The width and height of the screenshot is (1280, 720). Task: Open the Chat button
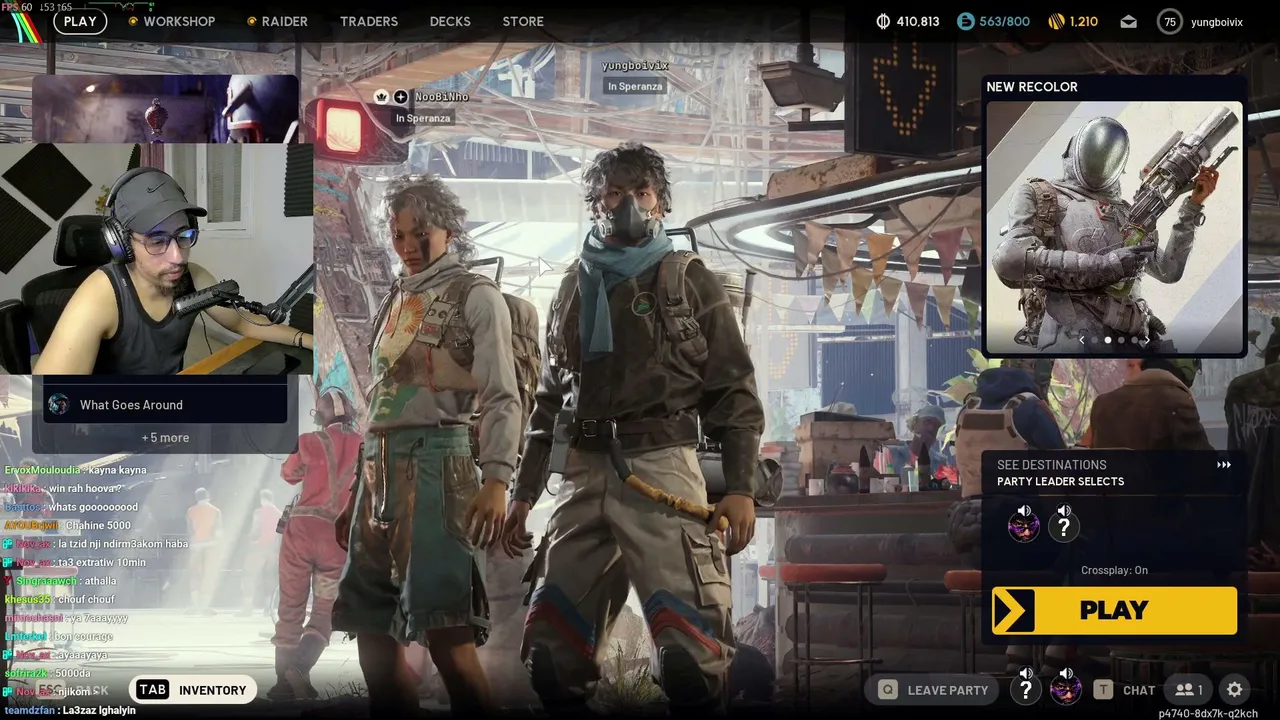1125,690
